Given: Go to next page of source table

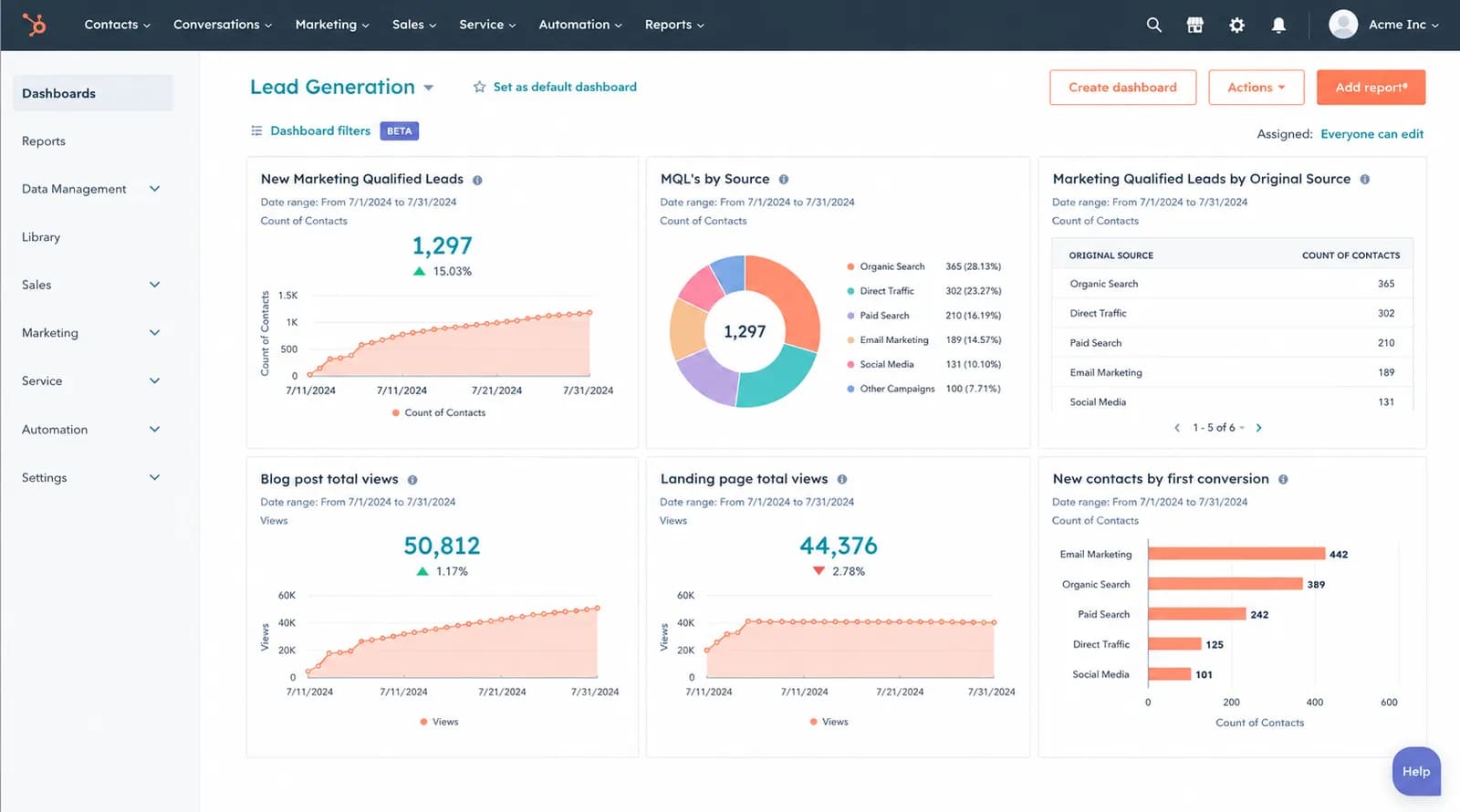Looking at the screenshot, I should (1258, 427).
